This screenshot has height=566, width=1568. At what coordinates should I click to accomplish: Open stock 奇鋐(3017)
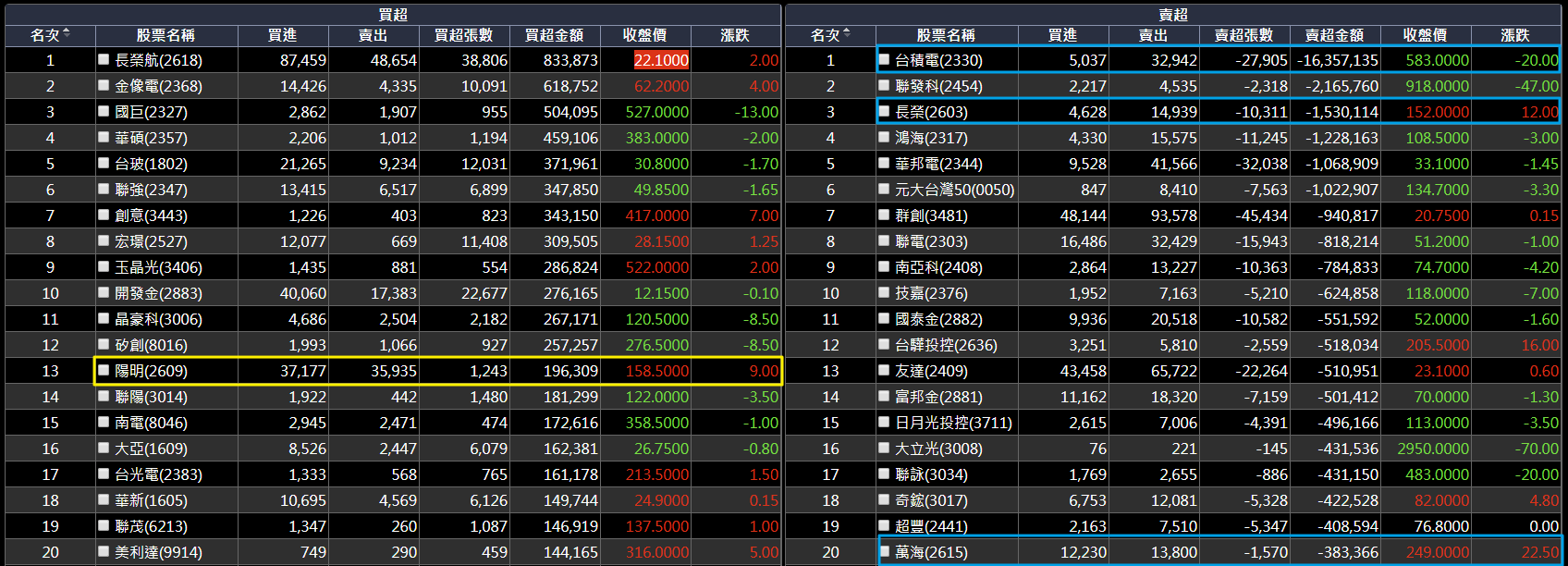pos(931,500)
